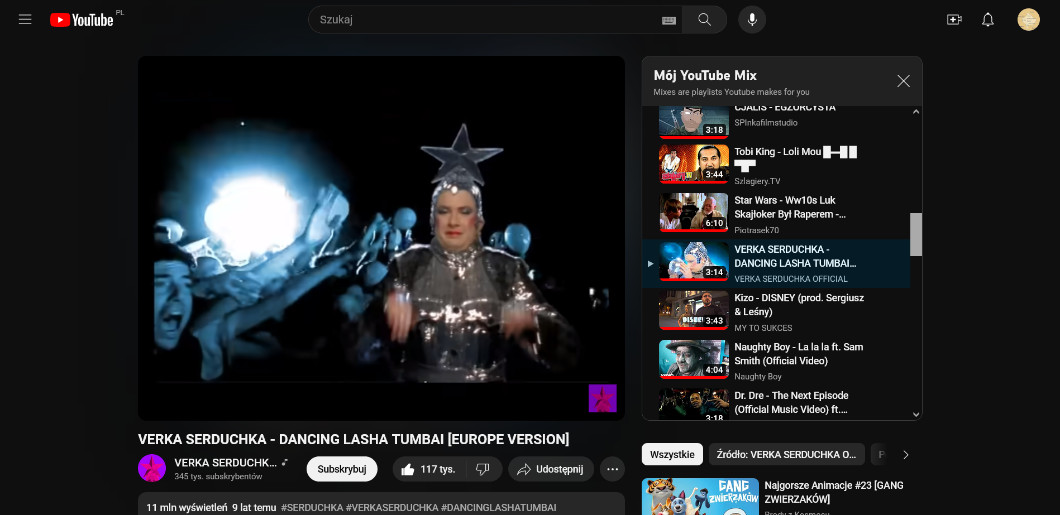Image resolution: width=1060 pixels, height=515 pixels.
Task: Open the Create video icon
Action: coord(954,20)
